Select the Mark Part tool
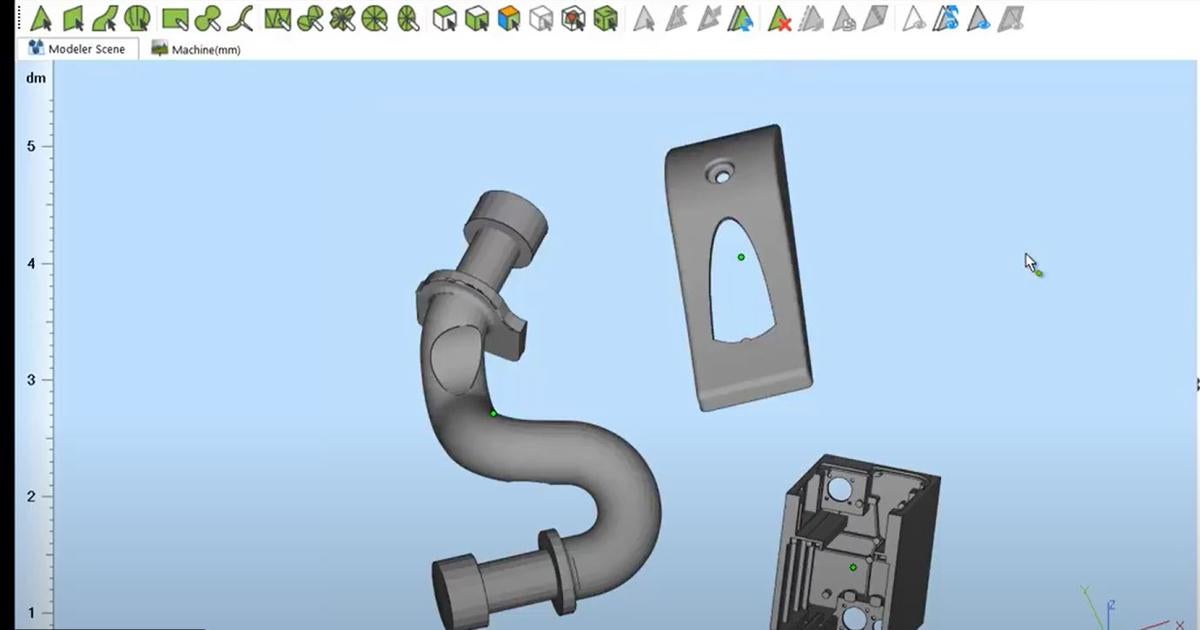The height and width of the screenshot is (630, 1200). (x=138, y=17)
